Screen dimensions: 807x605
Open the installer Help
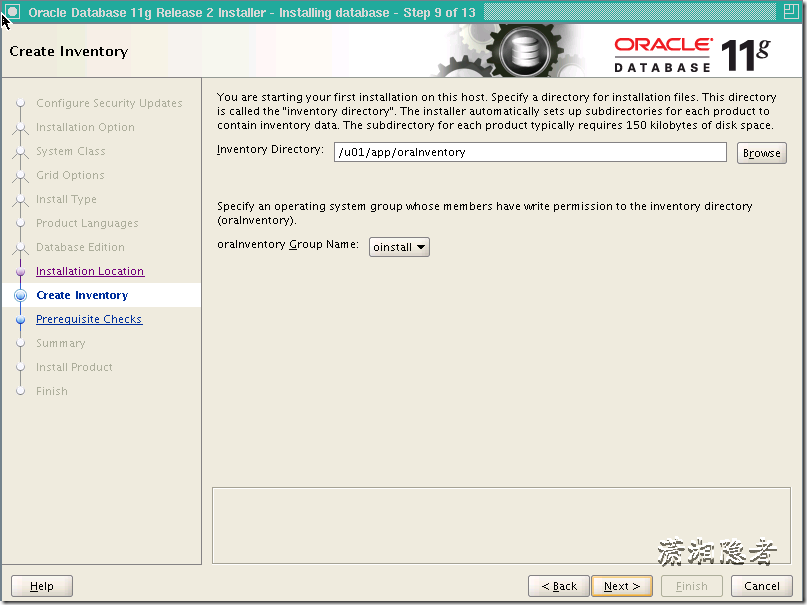click(x=41, y=585)
